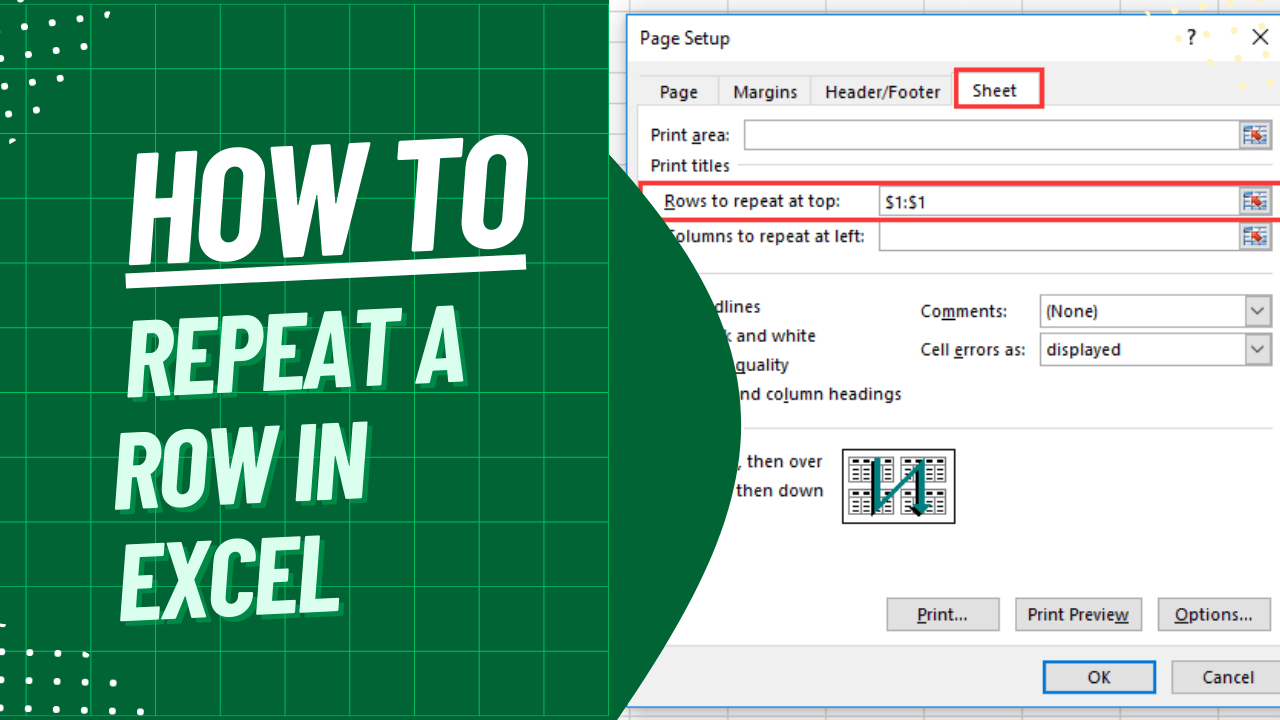Click the Print titles label
This screenshot has width=1280, height=720.
(x=690, y=165)
